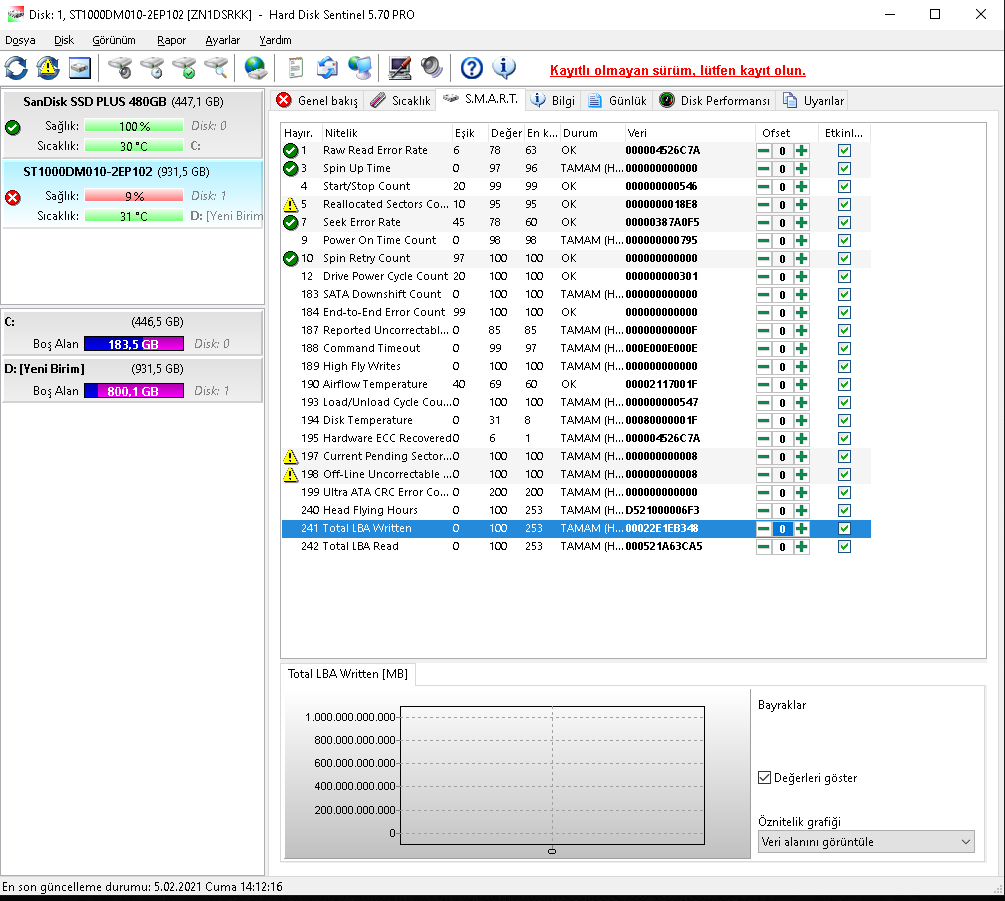Click the green check icon on Raw Read Error Rate
Viewport: 1005px width, 901px height.
pos(290,151)
